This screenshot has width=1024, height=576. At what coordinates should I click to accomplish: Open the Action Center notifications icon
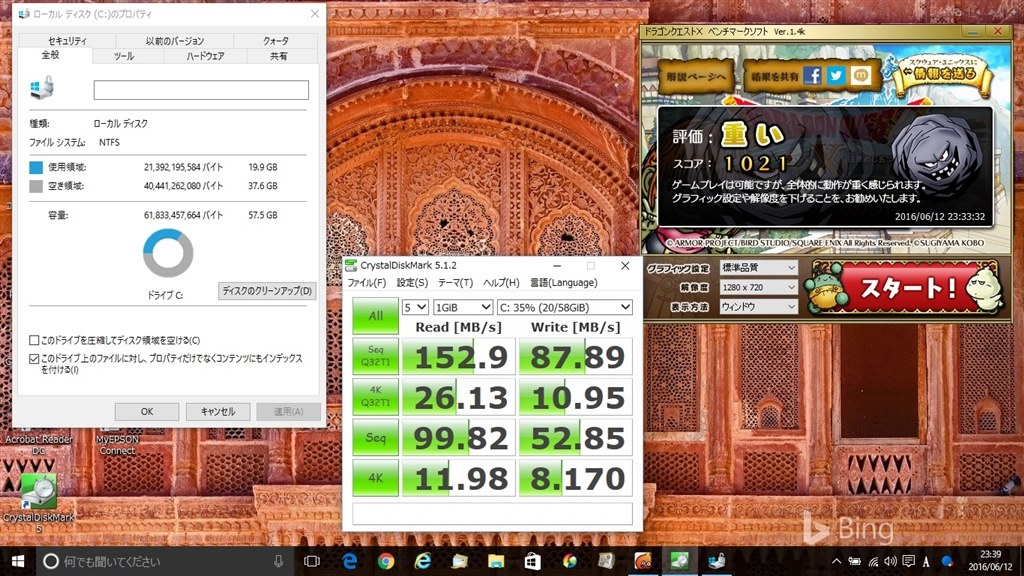pos(908,561)
